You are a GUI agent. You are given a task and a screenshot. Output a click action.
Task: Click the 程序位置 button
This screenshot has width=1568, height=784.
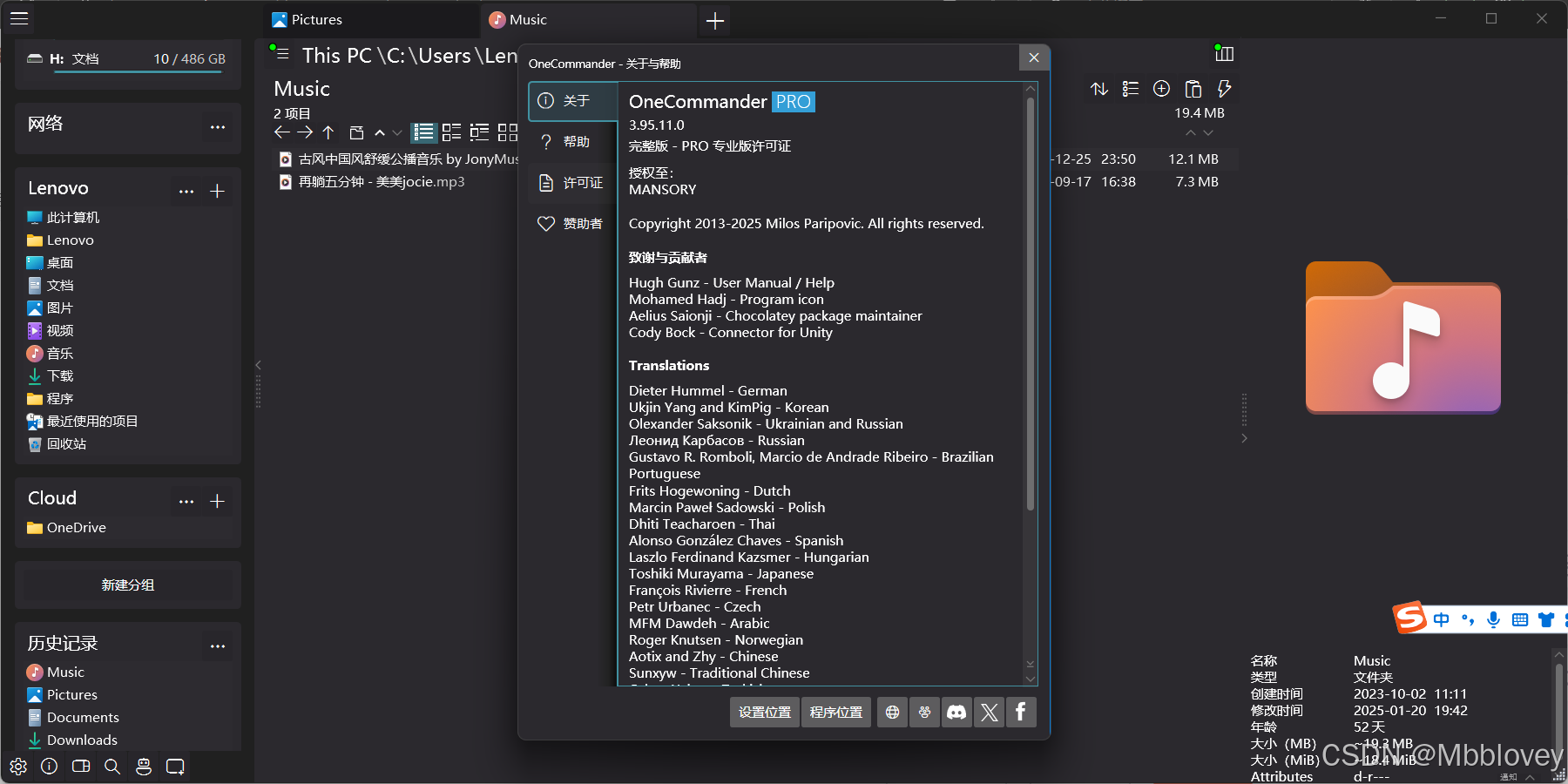(836, 713)
